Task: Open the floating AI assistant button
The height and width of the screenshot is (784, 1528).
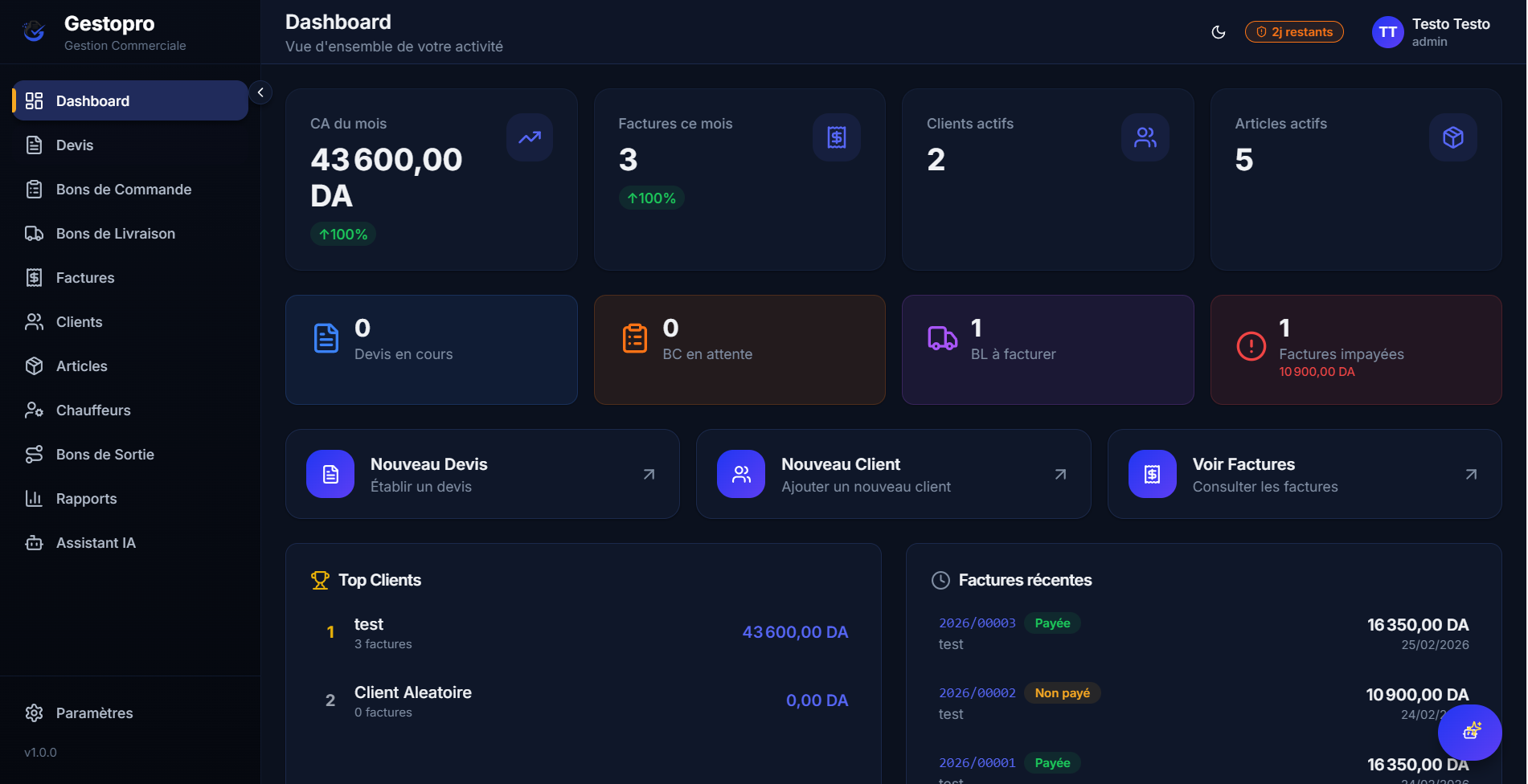Action: (1469, 732)
